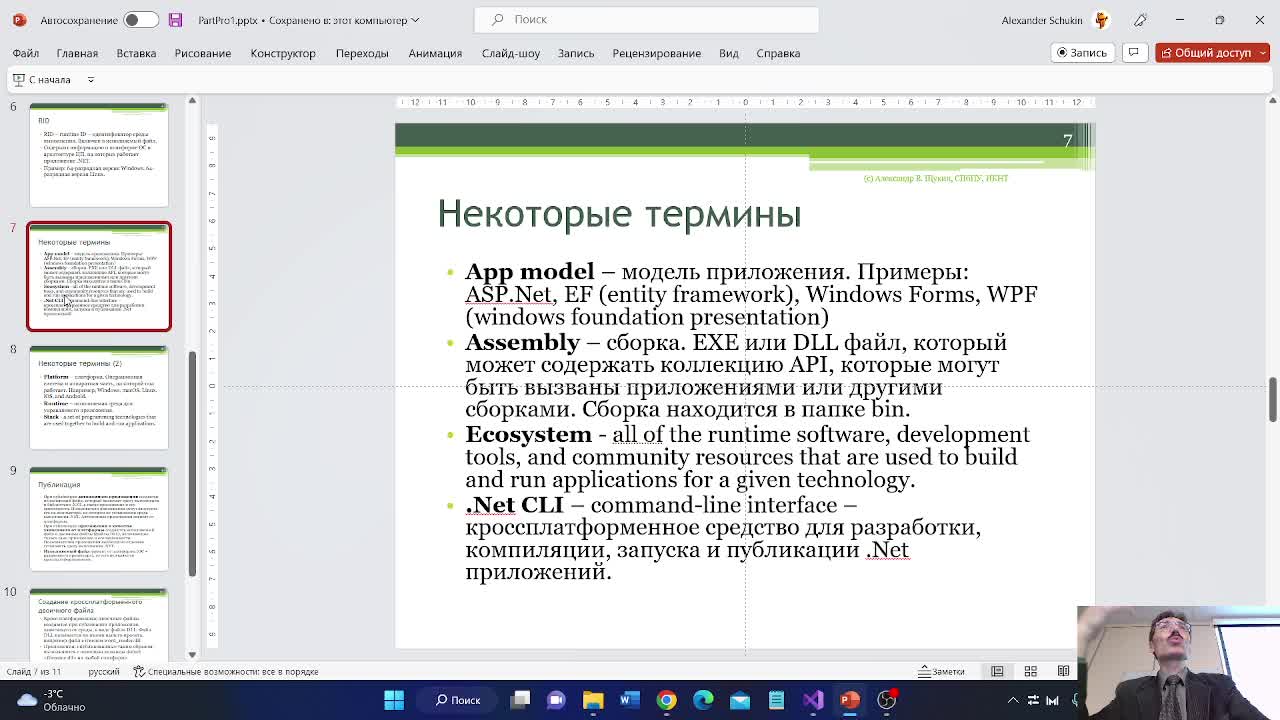The height and width of the screenshot is (720, 1280).
Task: Click the comments icon near Общий доступ
Action: pyautogui.click(x=1134, y=53)
